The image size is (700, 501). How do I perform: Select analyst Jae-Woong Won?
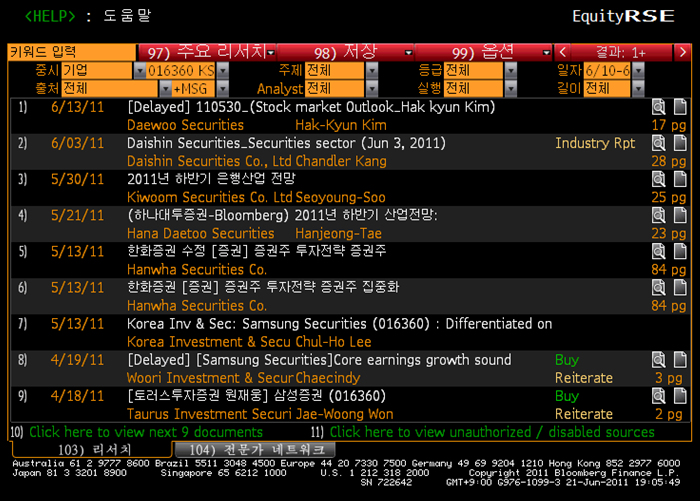pos(345,414)
